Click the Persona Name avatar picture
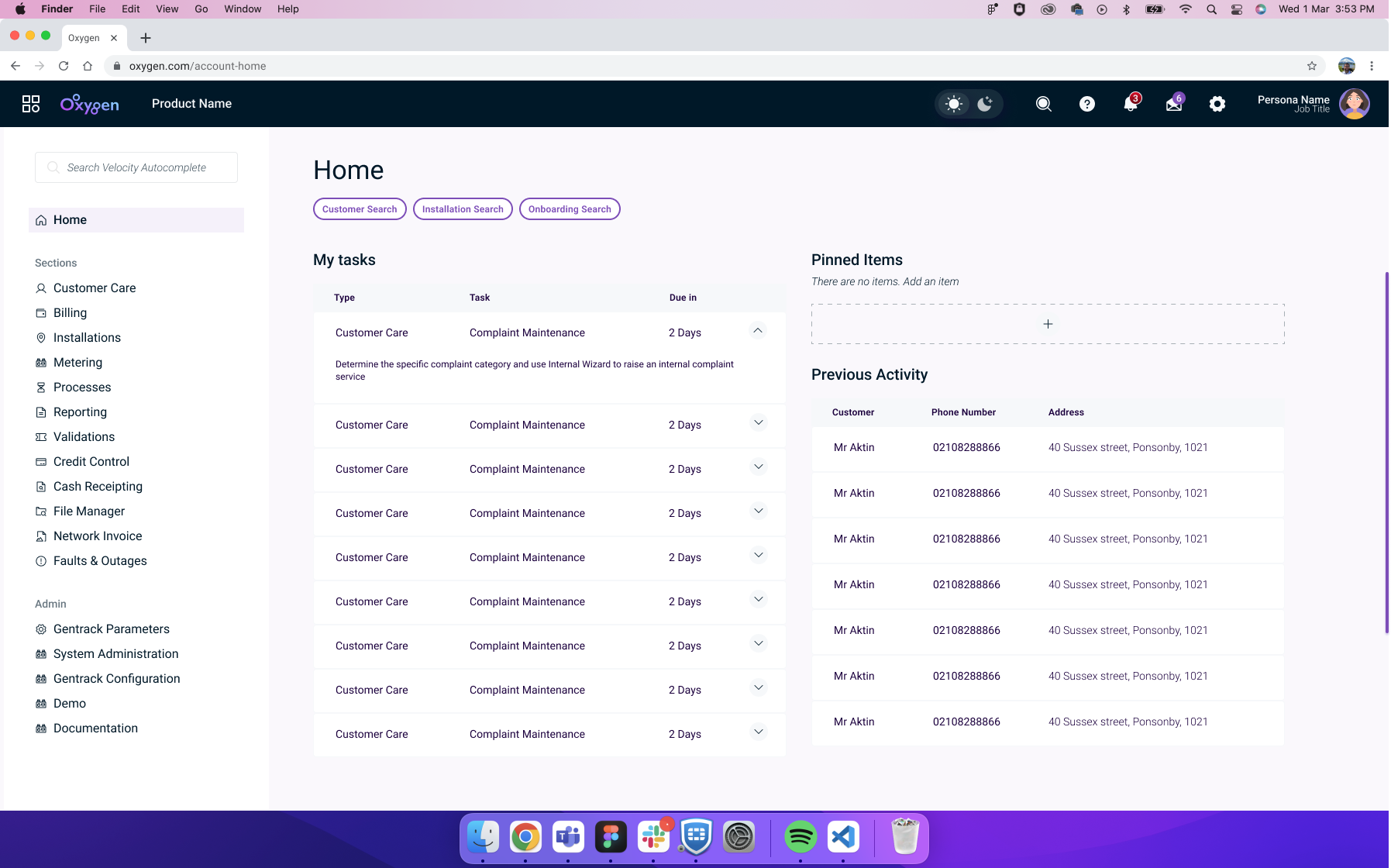The width and height of the screenshot is (1391, 868). [x=1354, y=104]
